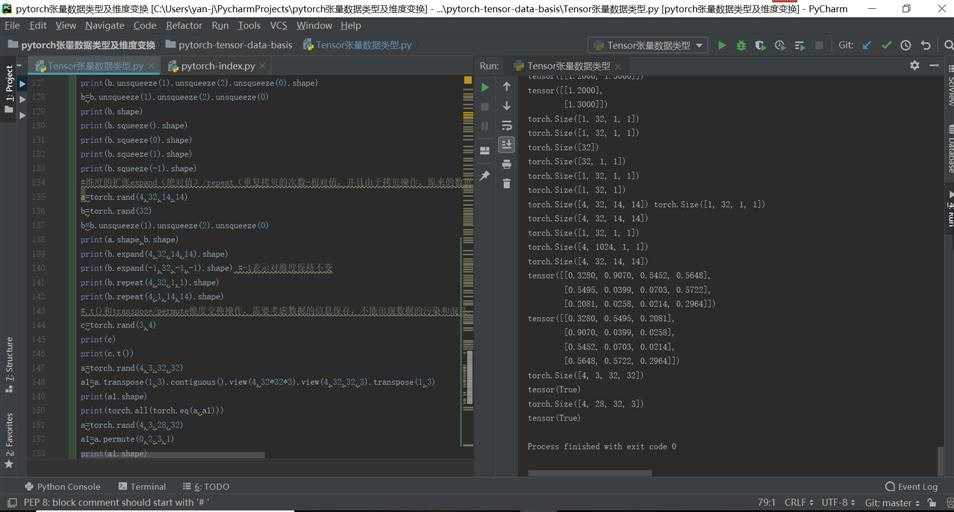Print the Run console output
The width and height of the screenshot is (954, 512).
click(x=506, y=164)
